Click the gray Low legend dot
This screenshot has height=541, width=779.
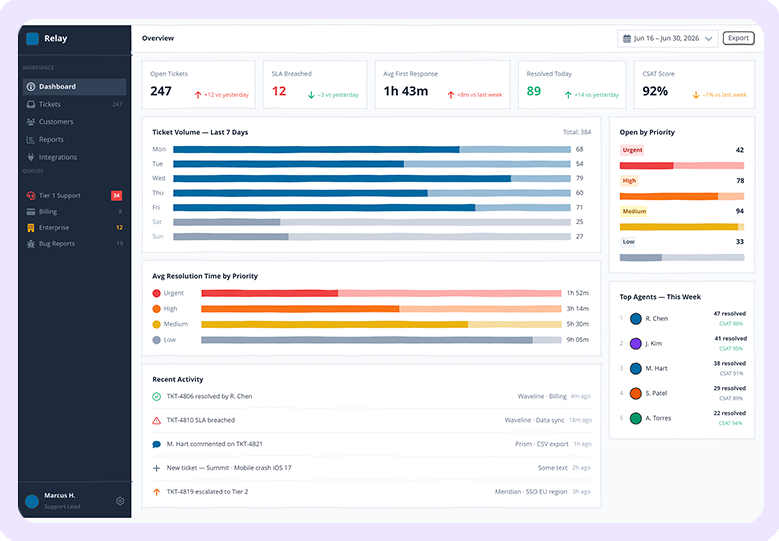156,340
